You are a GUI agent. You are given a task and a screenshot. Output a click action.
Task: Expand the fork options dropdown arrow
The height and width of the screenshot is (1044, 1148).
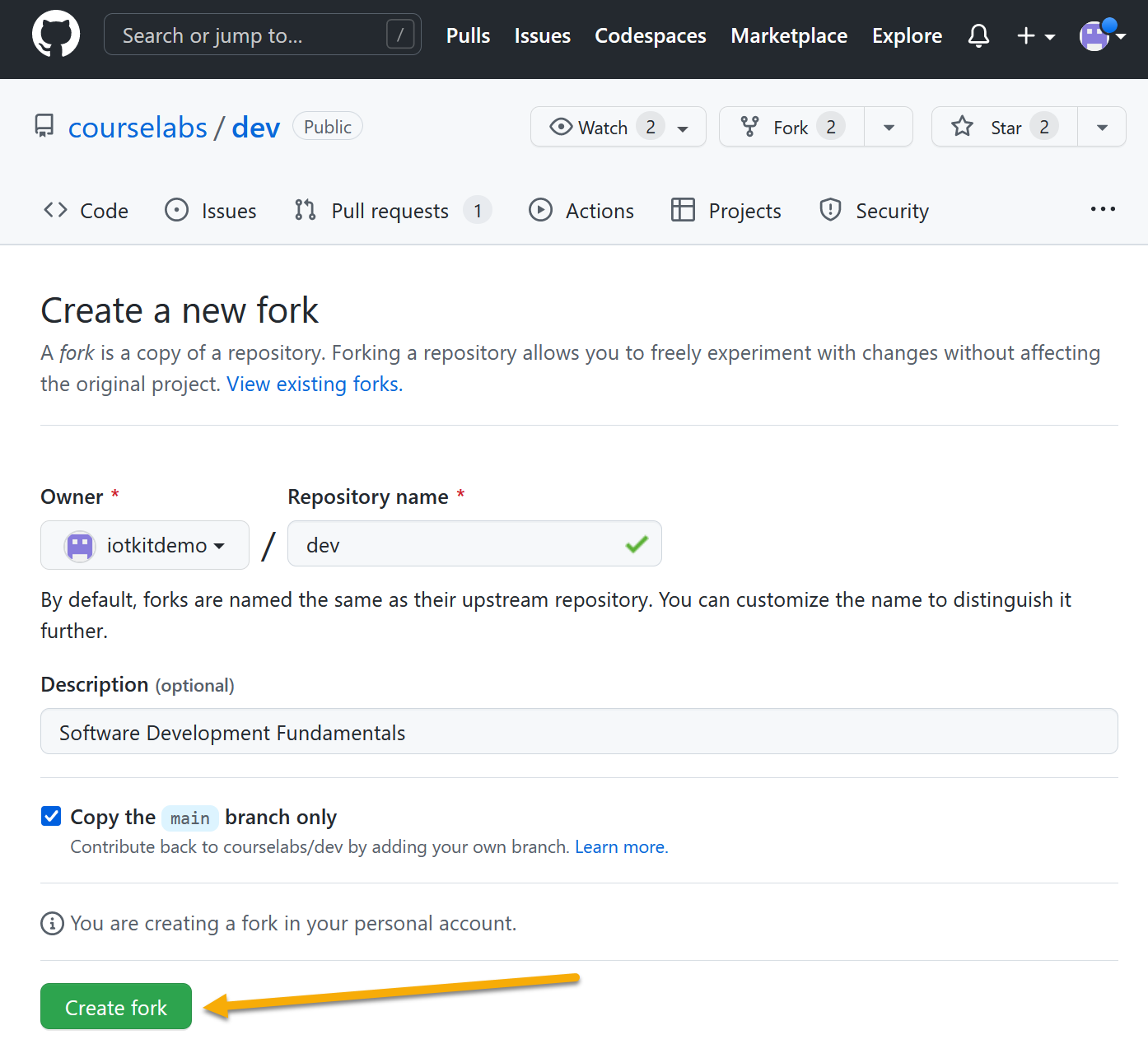(889, 127)
